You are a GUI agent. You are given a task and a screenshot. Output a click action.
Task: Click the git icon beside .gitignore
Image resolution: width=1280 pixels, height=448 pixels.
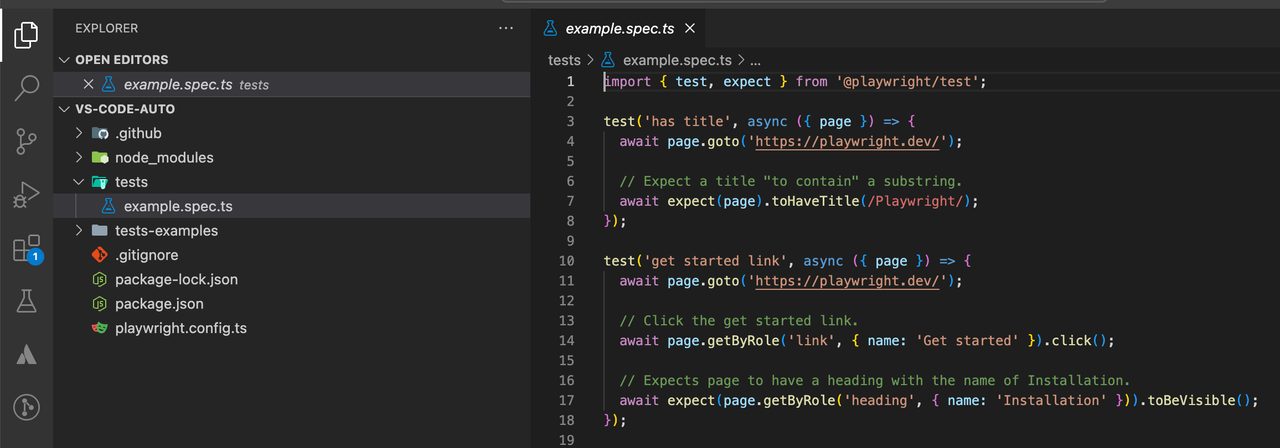100,255
